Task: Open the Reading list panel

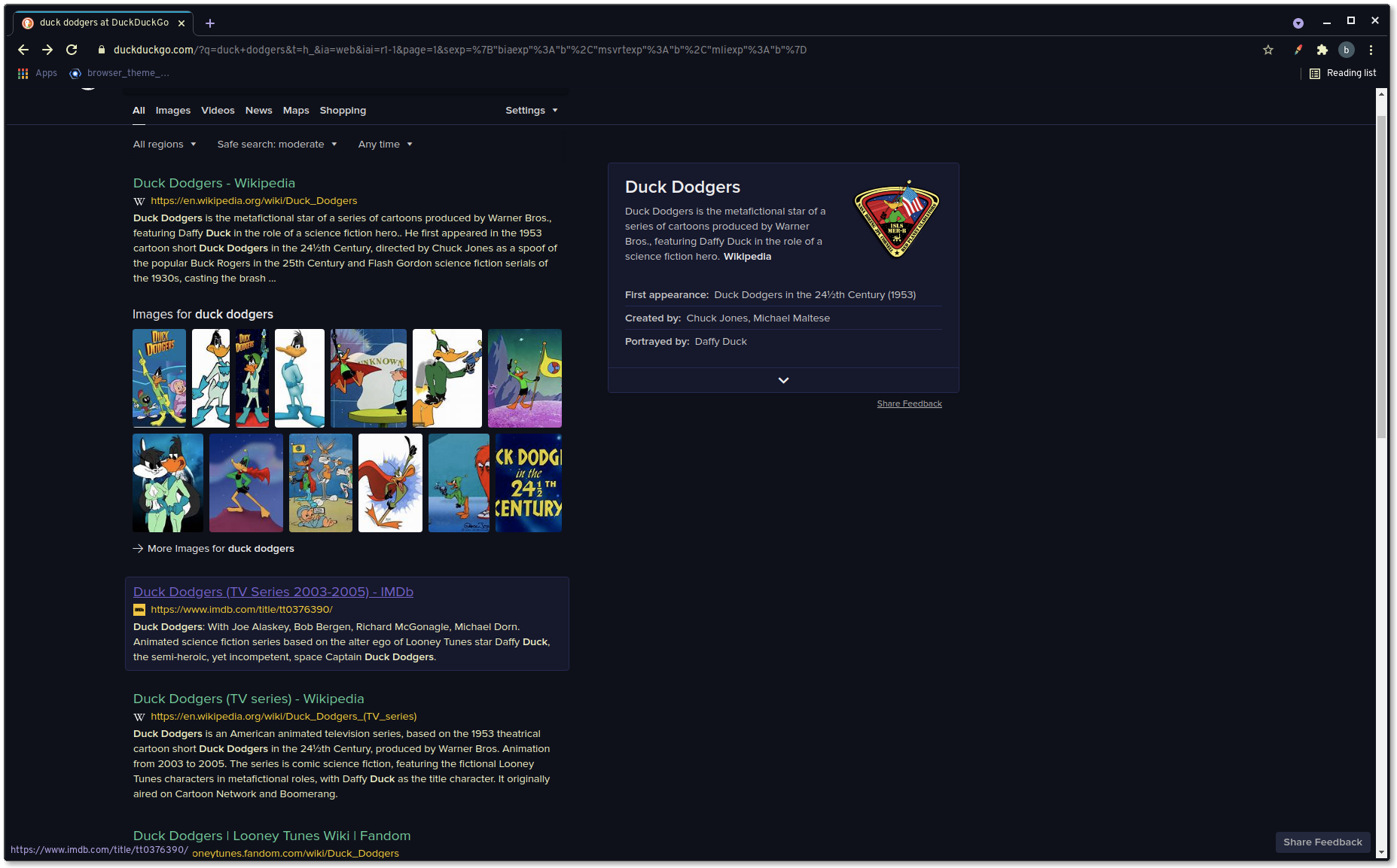Action: (x=1343, y=73)
